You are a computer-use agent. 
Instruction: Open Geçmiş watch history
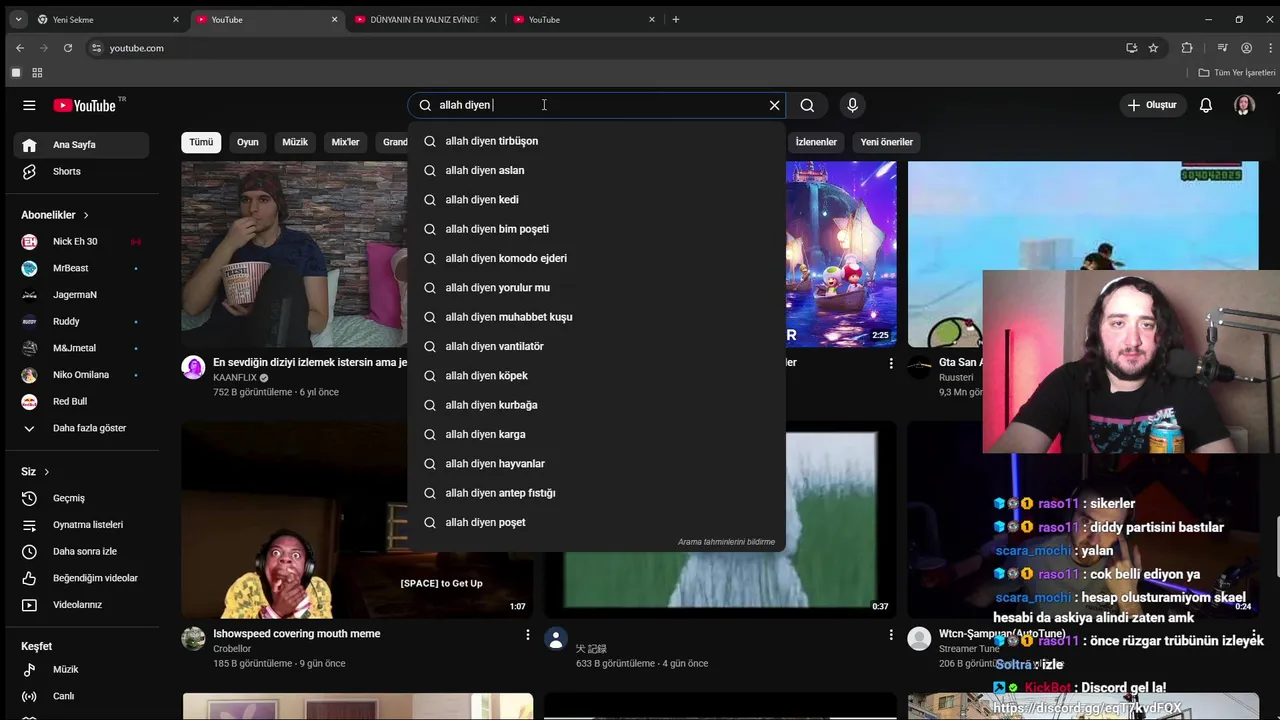(81, 498)
